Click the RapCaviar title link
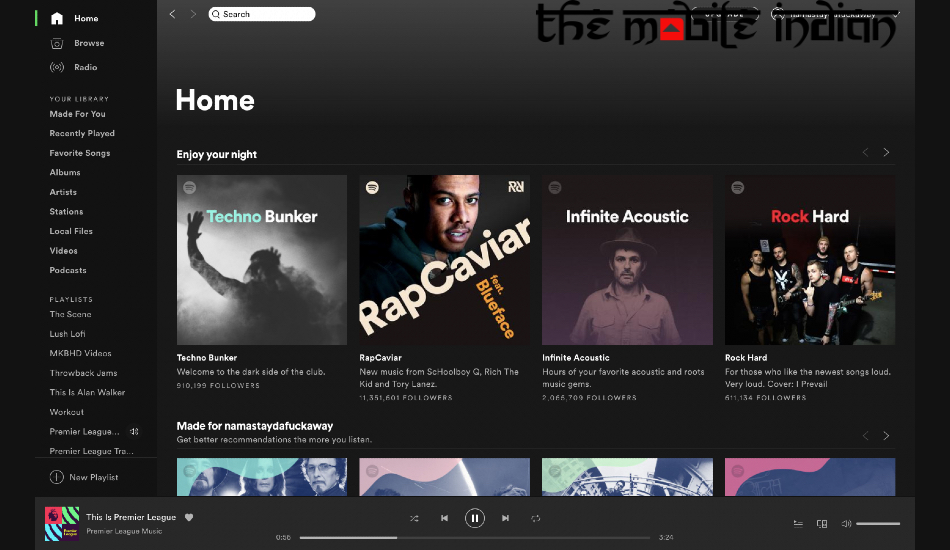This screenshot has width=950, height=550. (380, 358)
